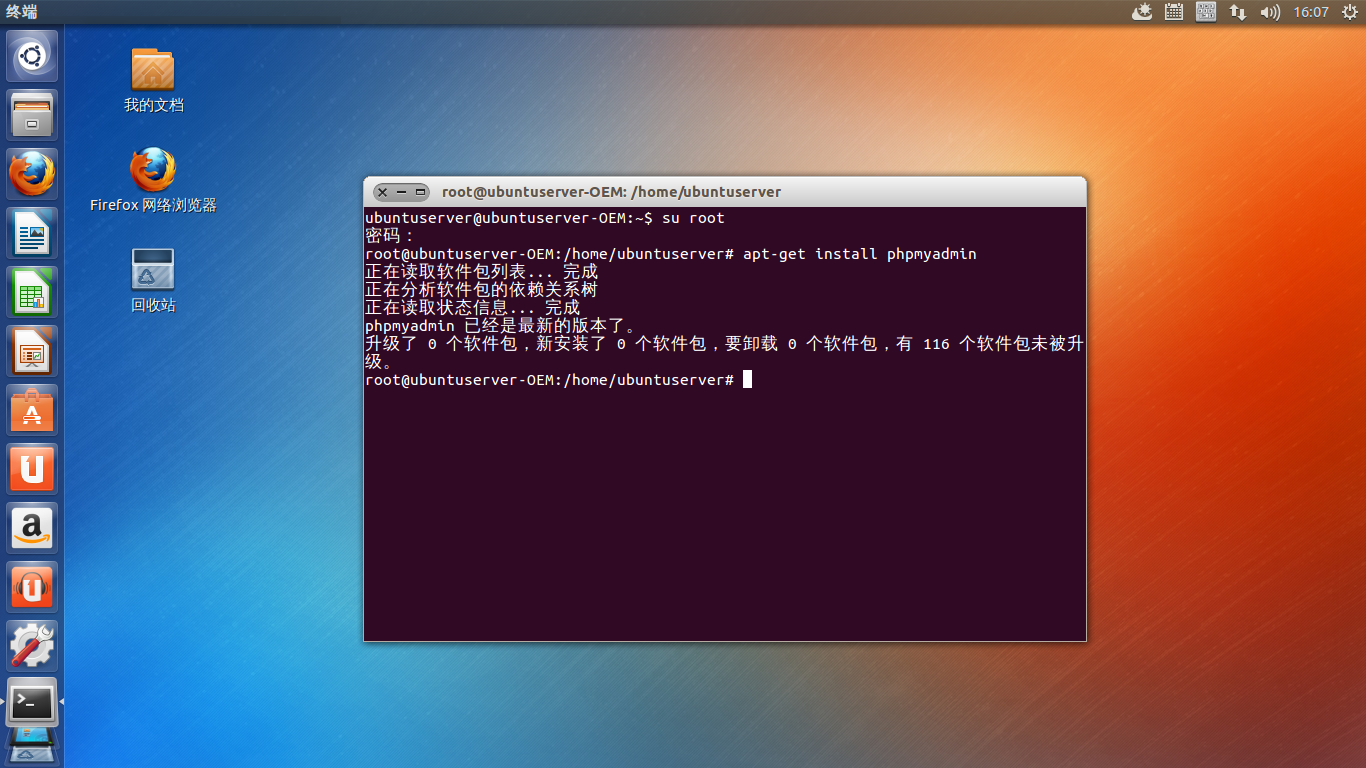
Task: Open the session power gear menu
Action: coord(1350,12)
